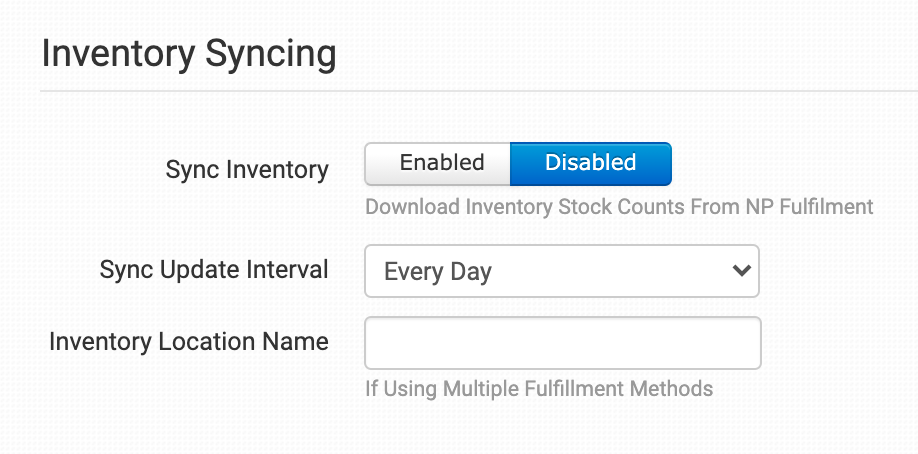Image resolution: width=918 pixels, height=454 pixels.
Task: Set Sync Inventory to Disabled
Action: click(590, 163)
